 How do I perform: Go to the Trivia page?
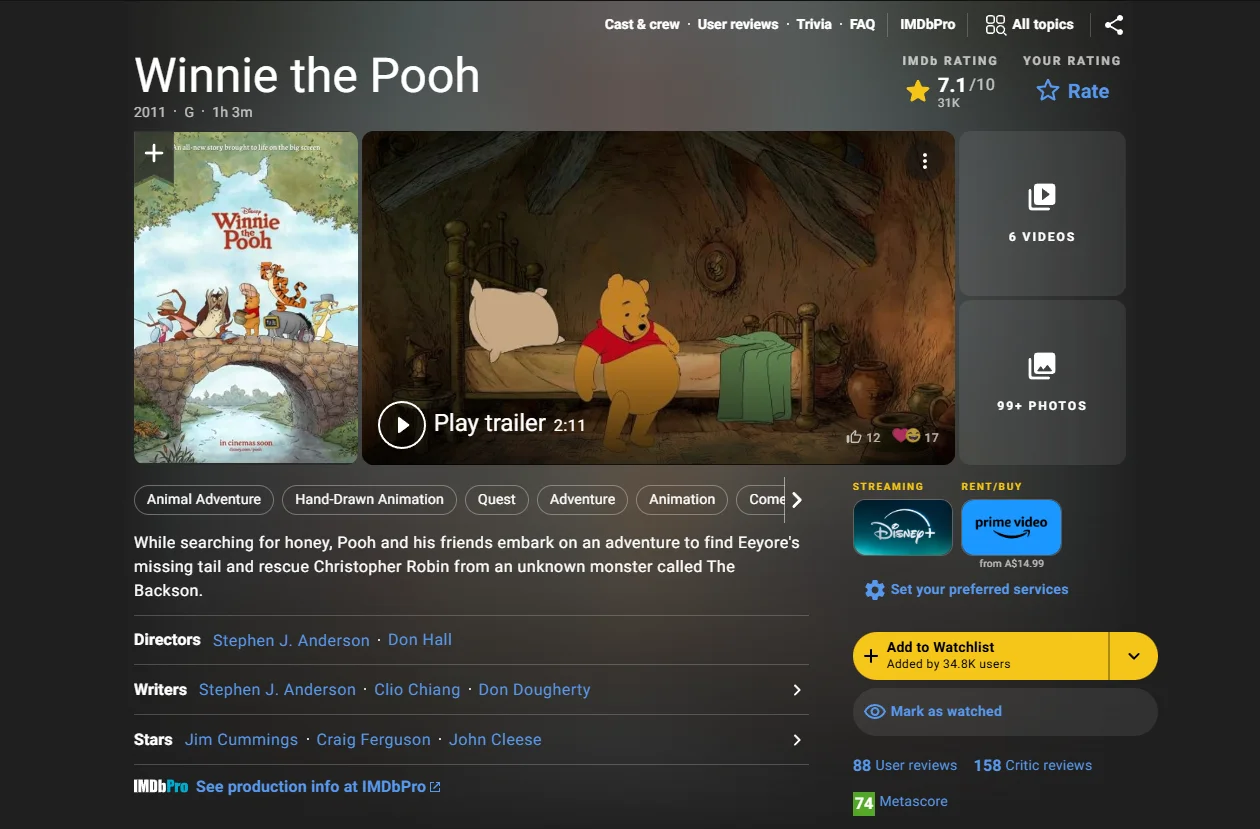814,24
